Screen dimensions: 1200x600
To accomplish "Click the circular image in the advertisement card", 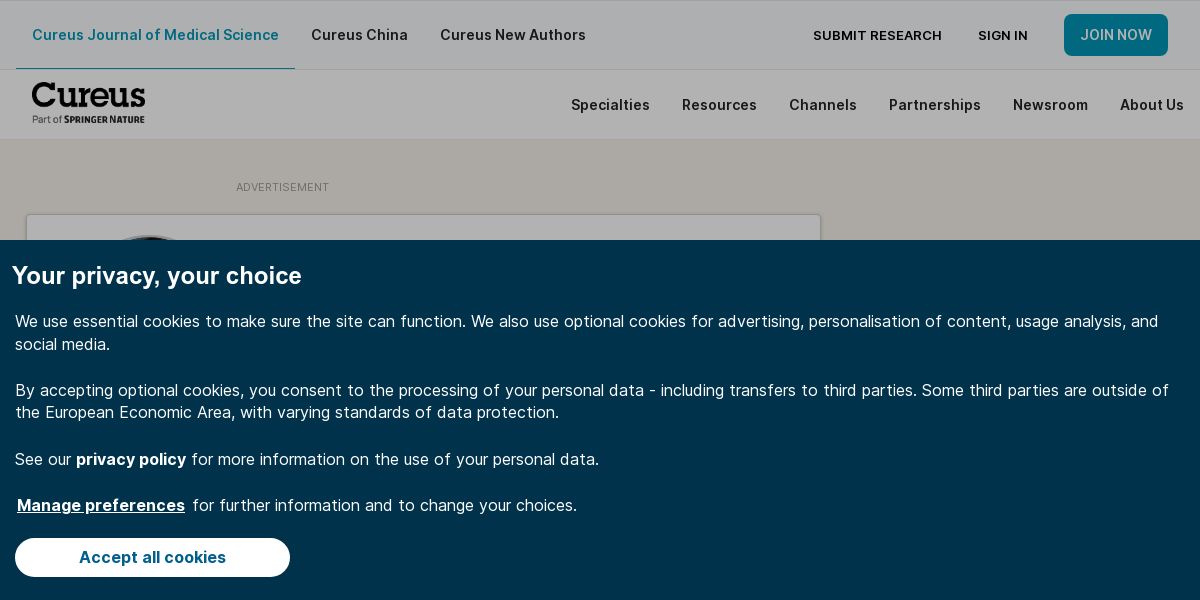I will tap(150, 237).
